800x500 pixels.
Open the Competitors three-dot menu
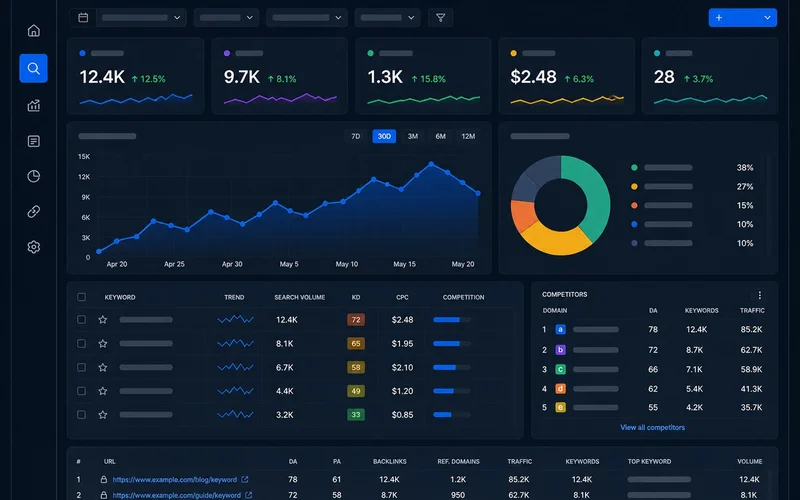(x=760, y=295)
